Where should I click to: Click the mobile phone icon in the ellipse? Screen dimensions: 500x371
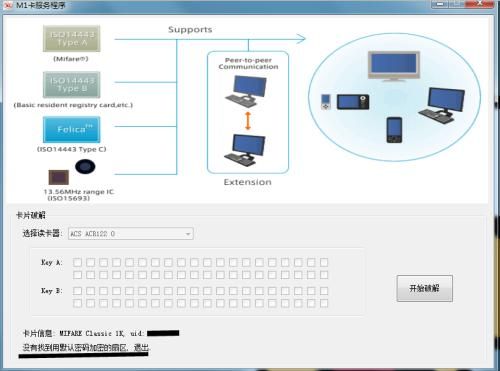394,130
